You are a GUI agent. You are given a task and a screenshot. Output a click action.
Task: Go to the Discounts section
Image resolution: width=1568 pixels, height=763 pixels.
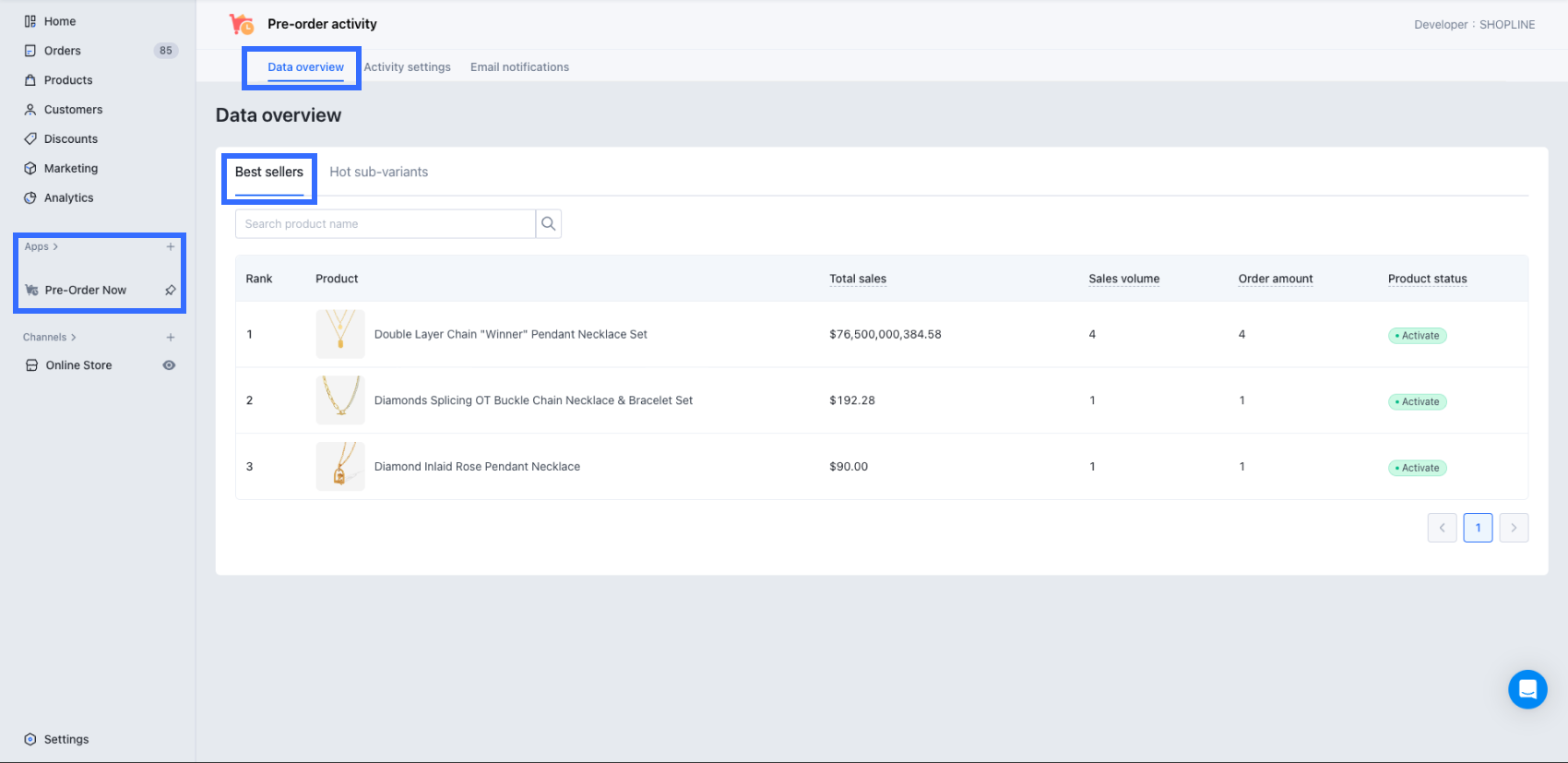[70, 138]
